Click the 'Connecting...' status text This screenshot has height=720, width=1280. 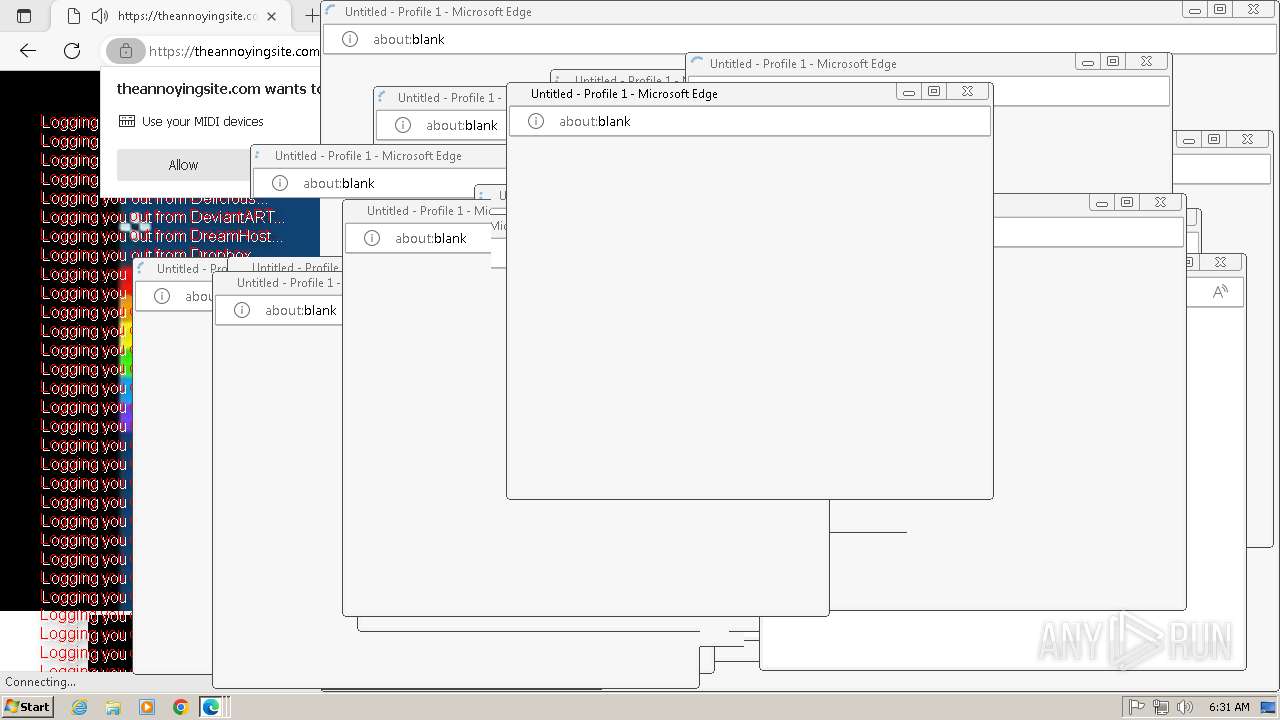pyautogui.click(x=40, y=682)
